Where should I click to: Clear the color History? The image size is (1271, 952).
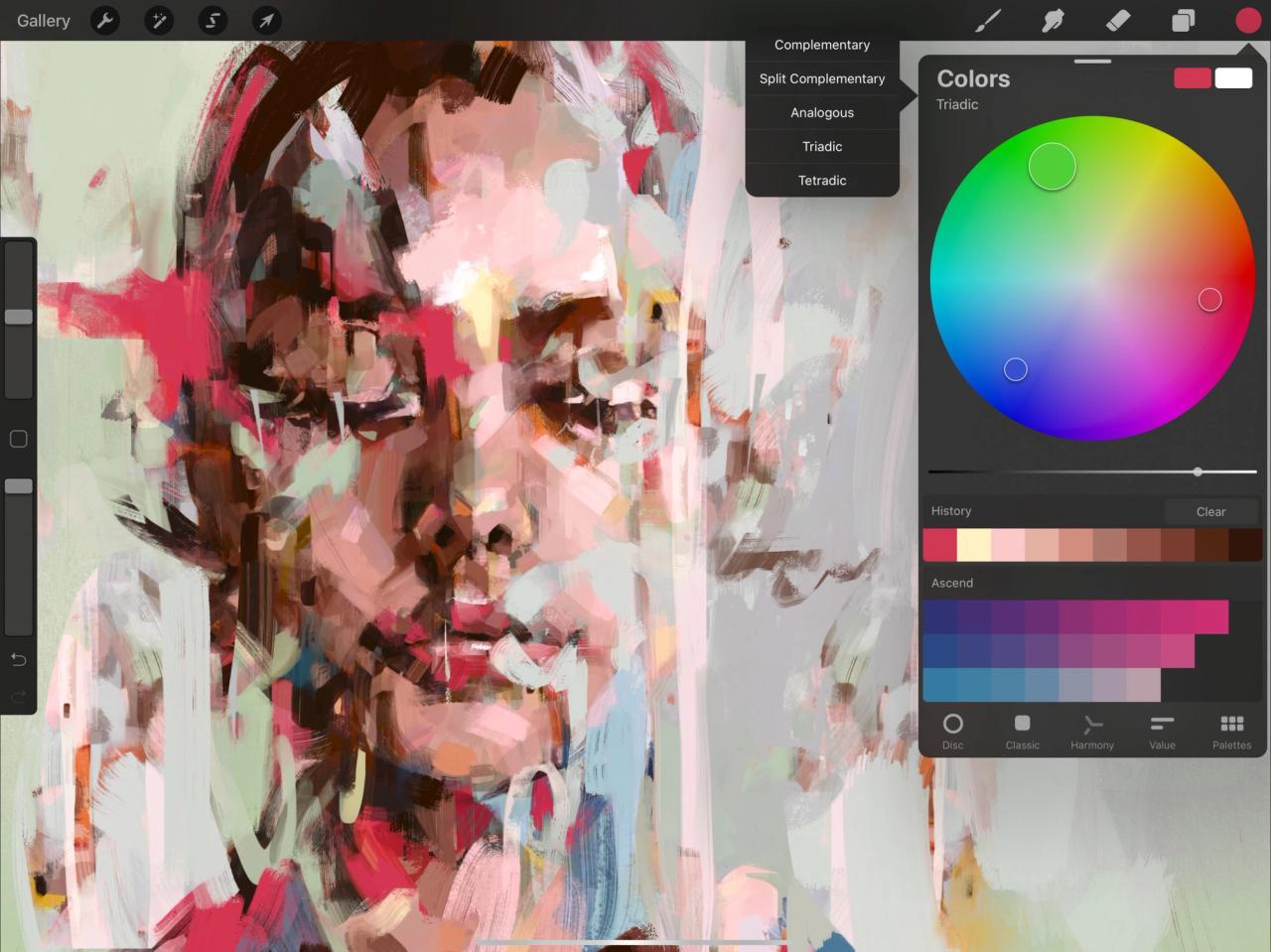1211,511
